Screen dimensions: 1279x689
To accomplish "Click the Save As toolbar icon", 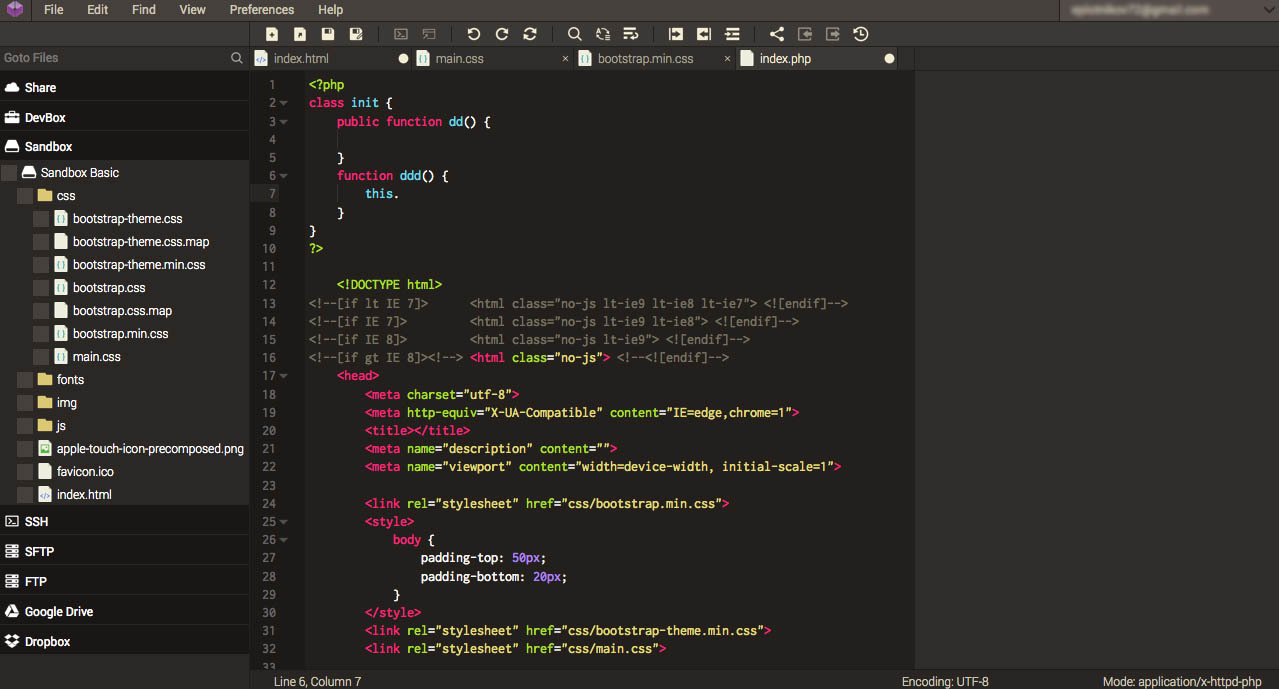I will coord(356,34).
